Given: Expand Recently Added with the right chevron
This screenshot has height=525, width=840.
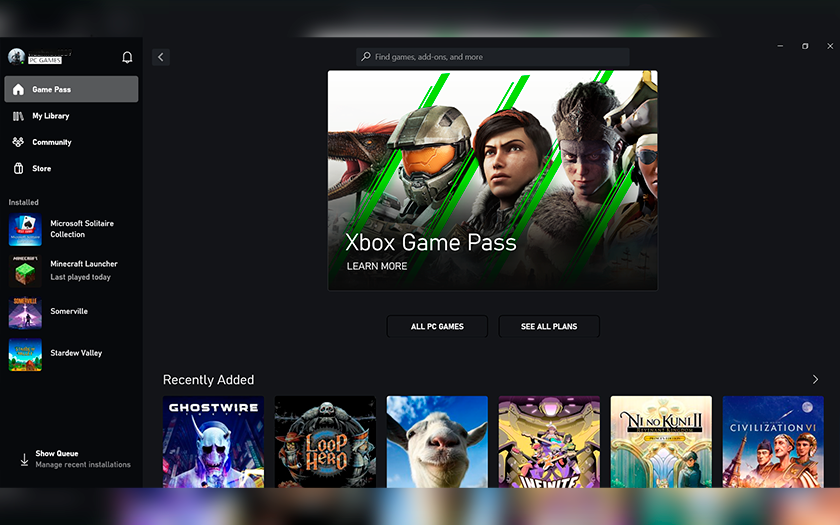Looking at the screenshot, I should click(815, 380).
